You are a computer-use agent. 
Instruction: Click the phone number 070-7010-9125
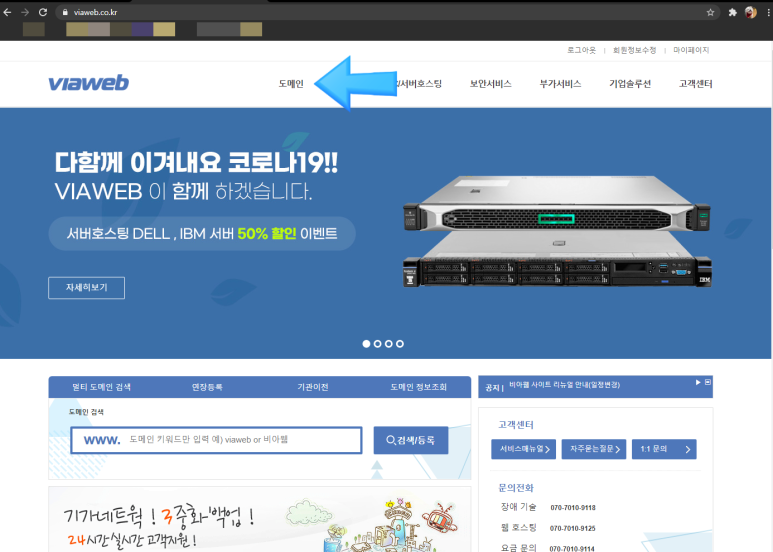click(573, 528)
